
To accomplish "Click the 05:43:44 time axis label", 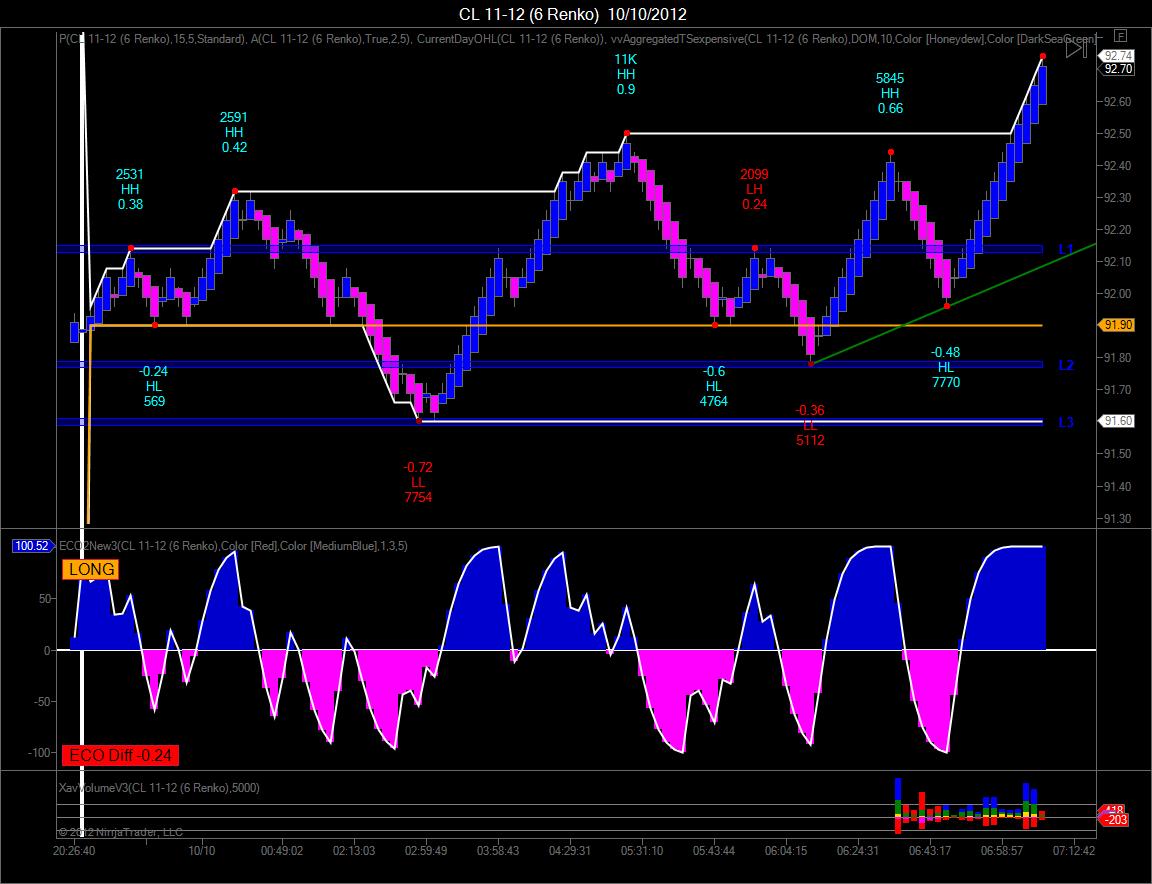I will click(713, 851).
